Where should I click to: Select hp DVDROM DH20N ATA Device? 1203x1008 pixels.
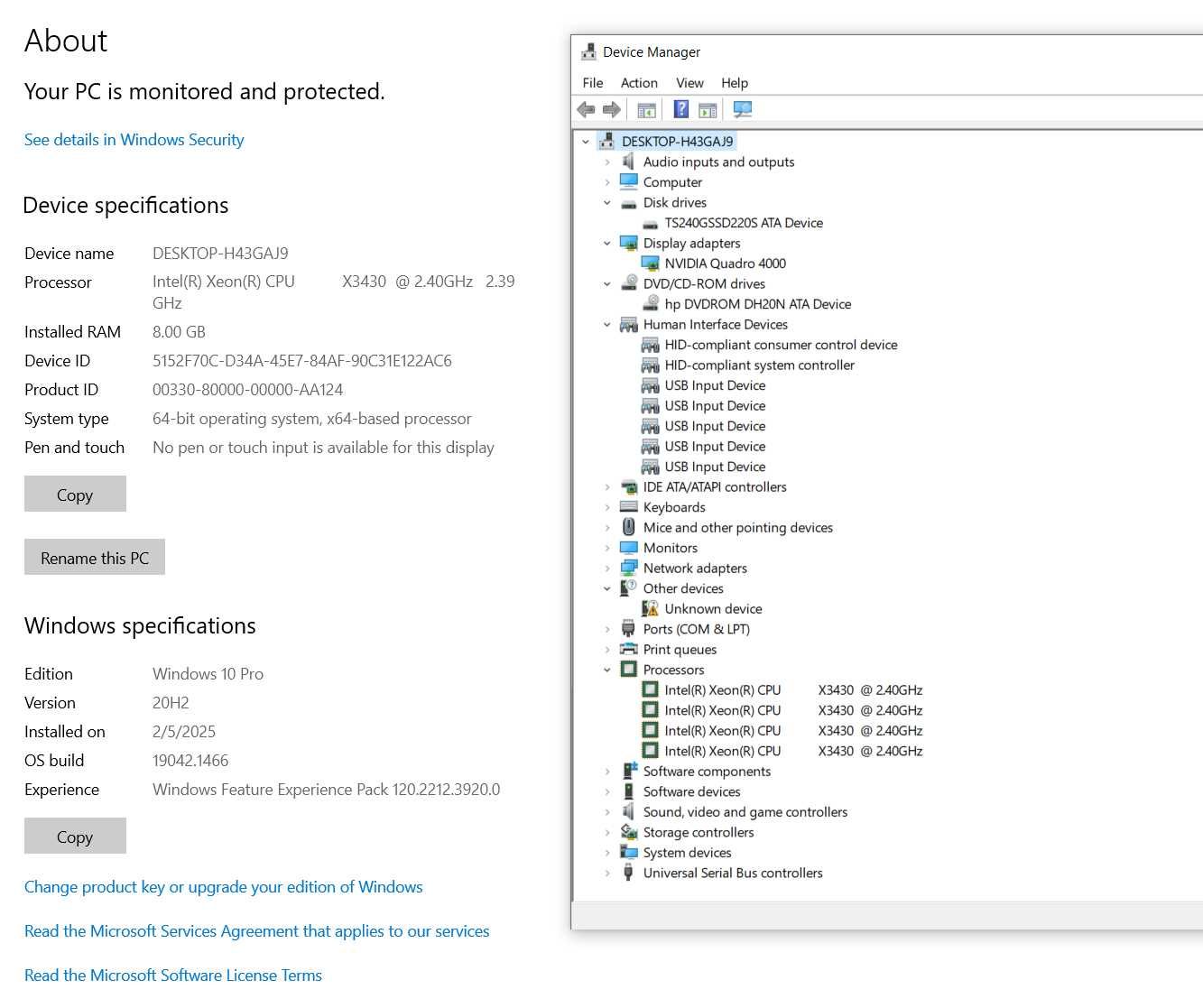coord(758,304)
